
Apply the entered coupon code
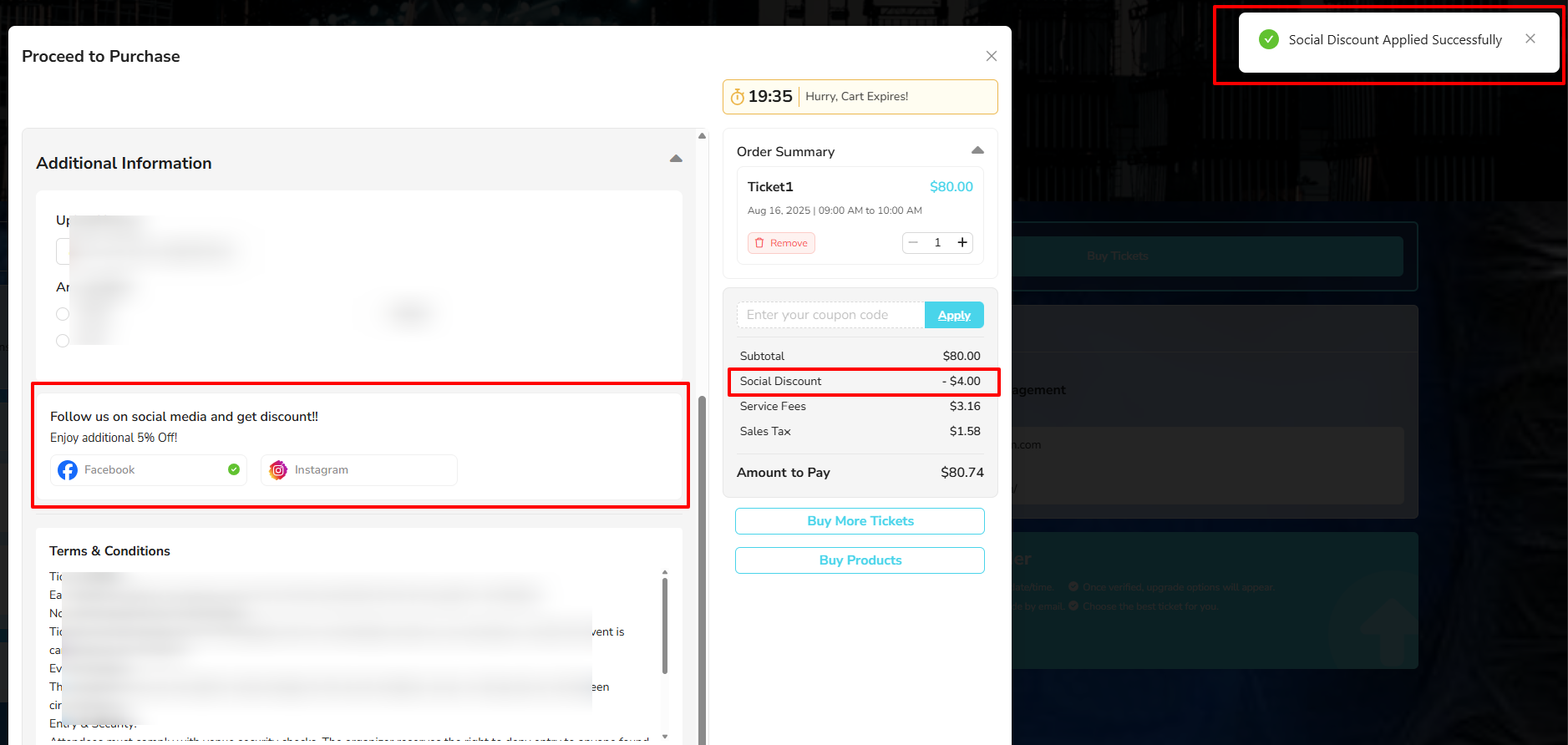click(x=954, y=315)
